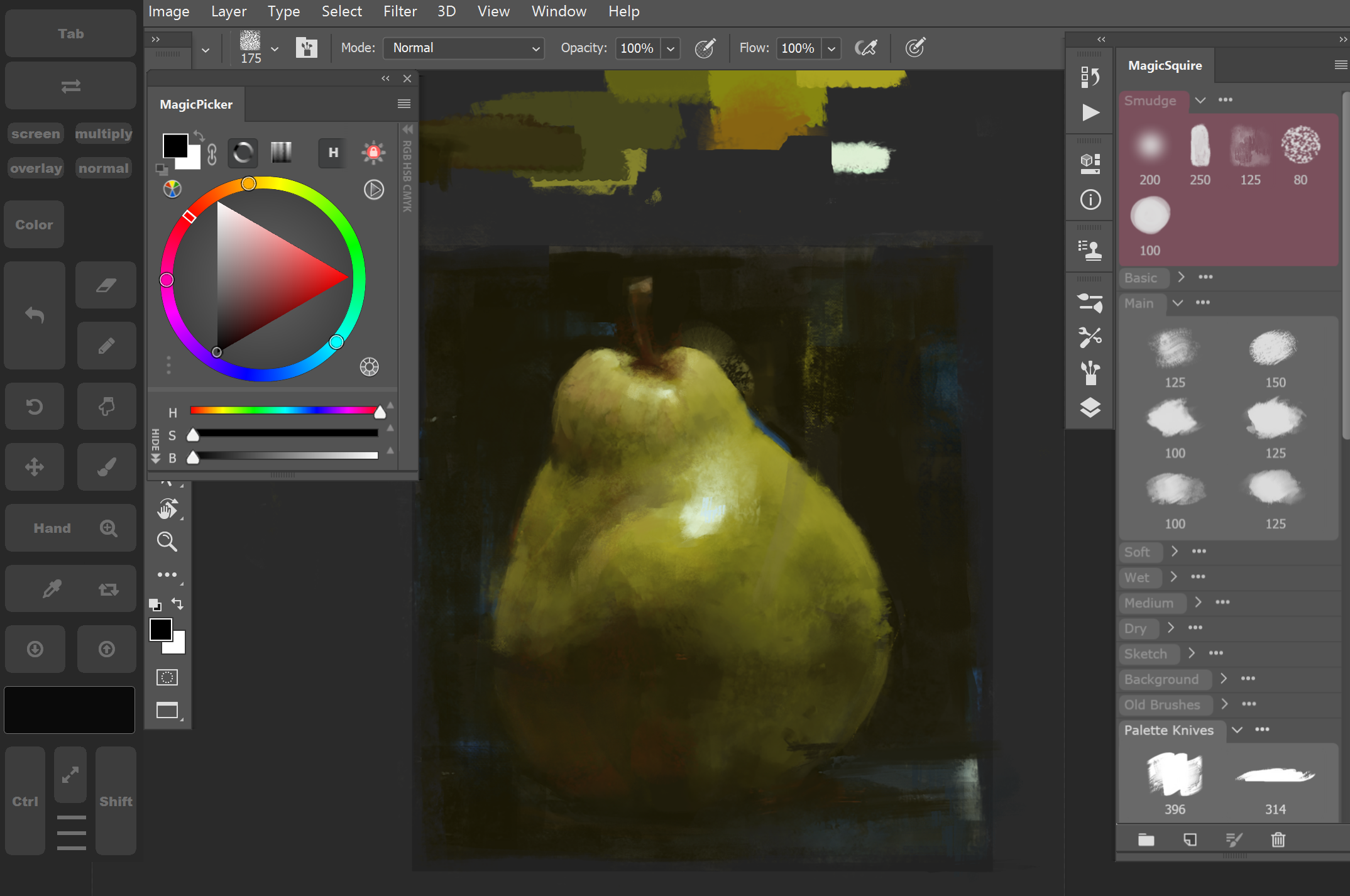1350x896 pixels.
Task: Toggle the MagicPicker color lock icon
Action: point(373,152)
